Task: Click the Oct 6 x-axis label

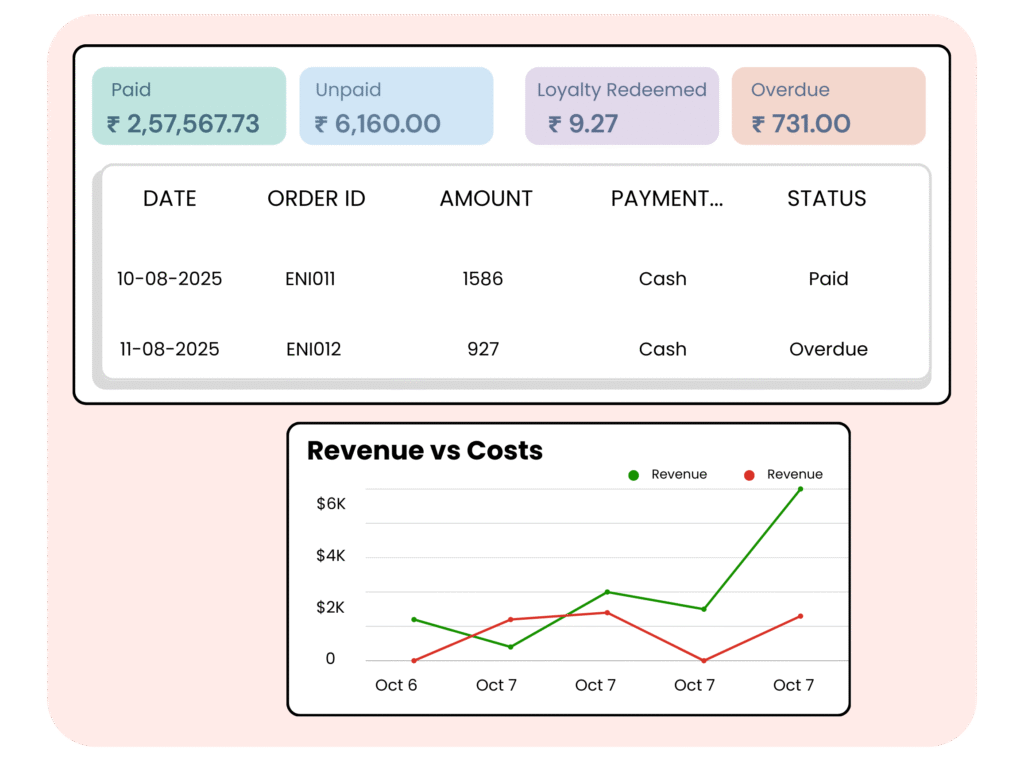Action: point(396,685)
